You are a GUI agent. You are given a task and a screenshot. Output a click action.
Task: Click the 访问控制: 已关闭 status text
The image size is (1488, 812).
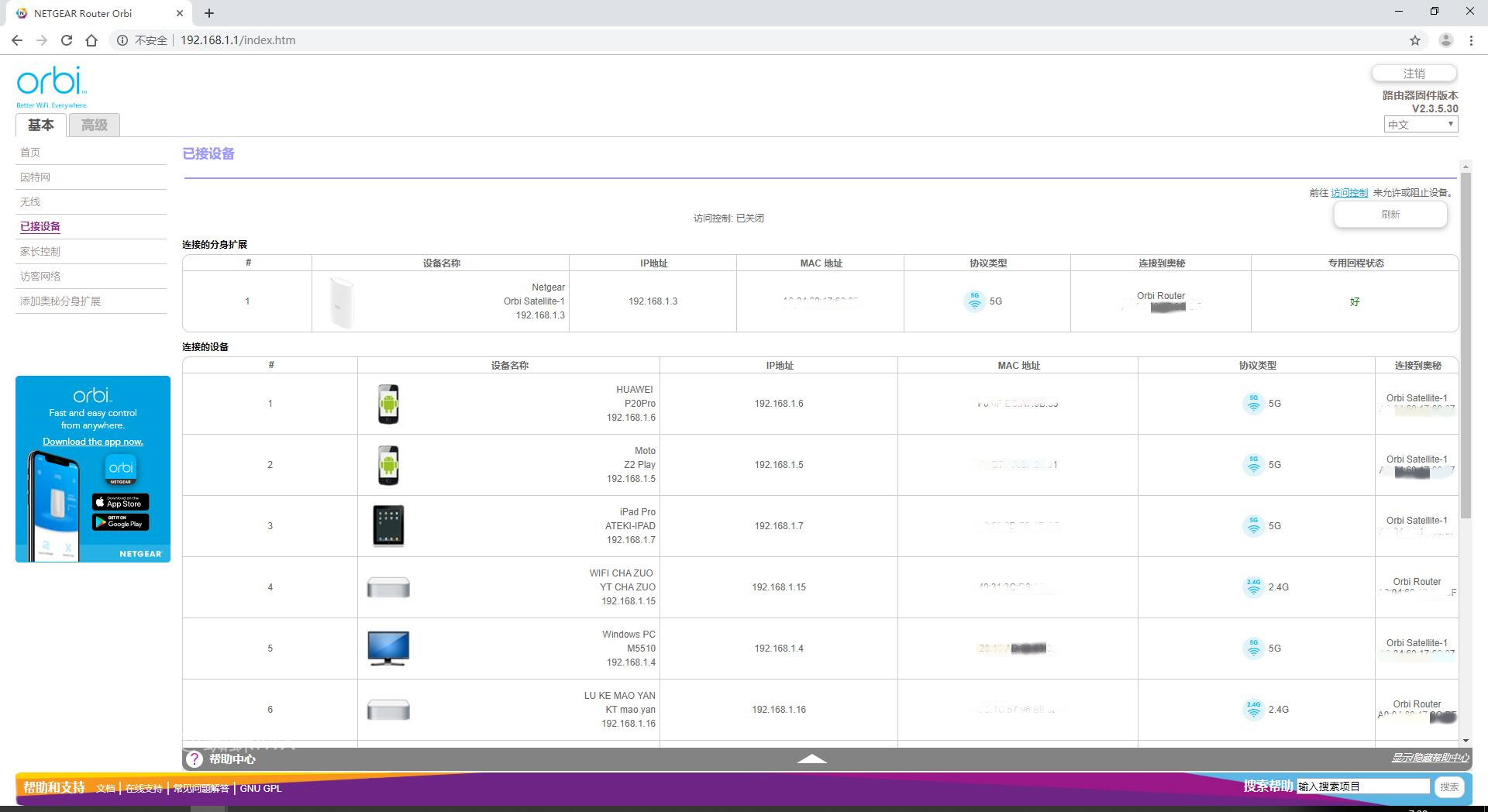point(728,218)
